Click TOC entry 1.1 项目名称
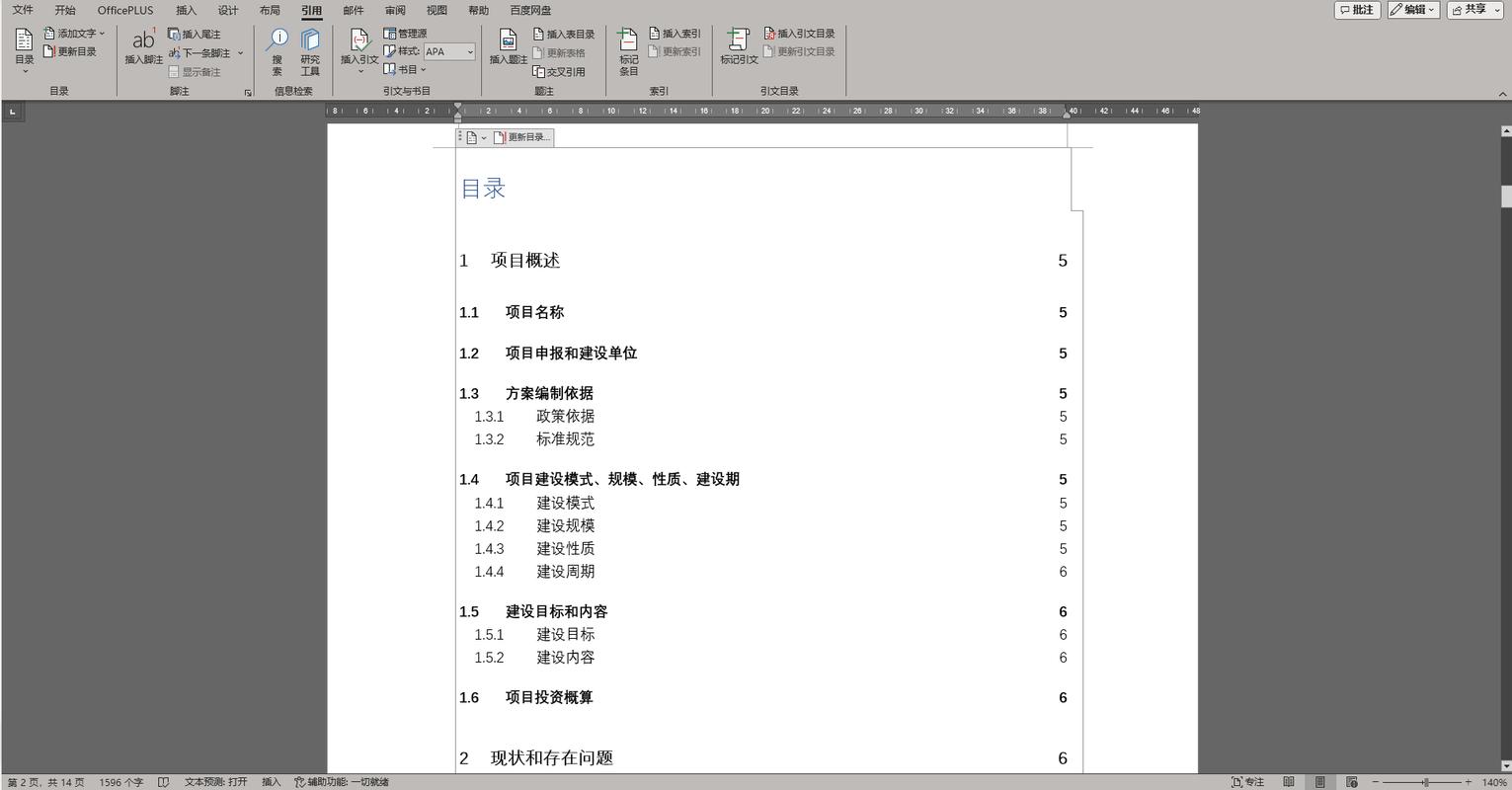 [762, 313]
